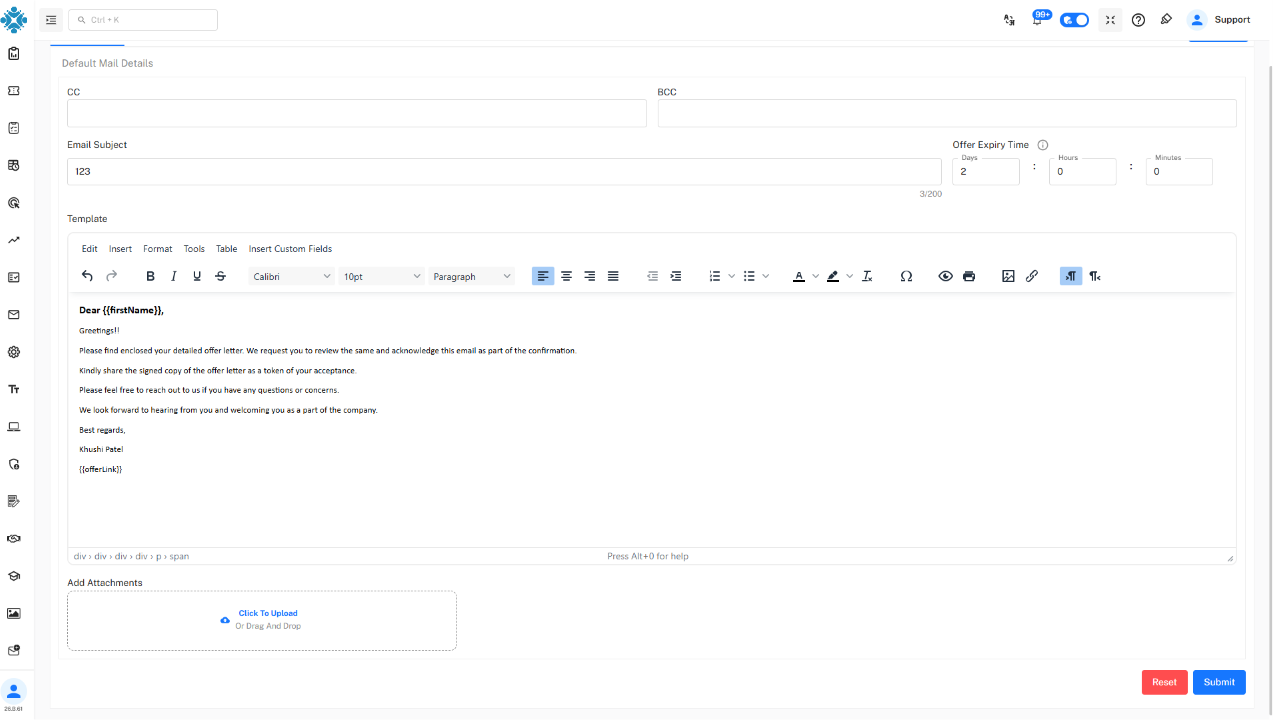Screen dimensions: 1273x720
Task: Expand the numbered list style options
Action: pyautogui.click(x=732, y=276)
